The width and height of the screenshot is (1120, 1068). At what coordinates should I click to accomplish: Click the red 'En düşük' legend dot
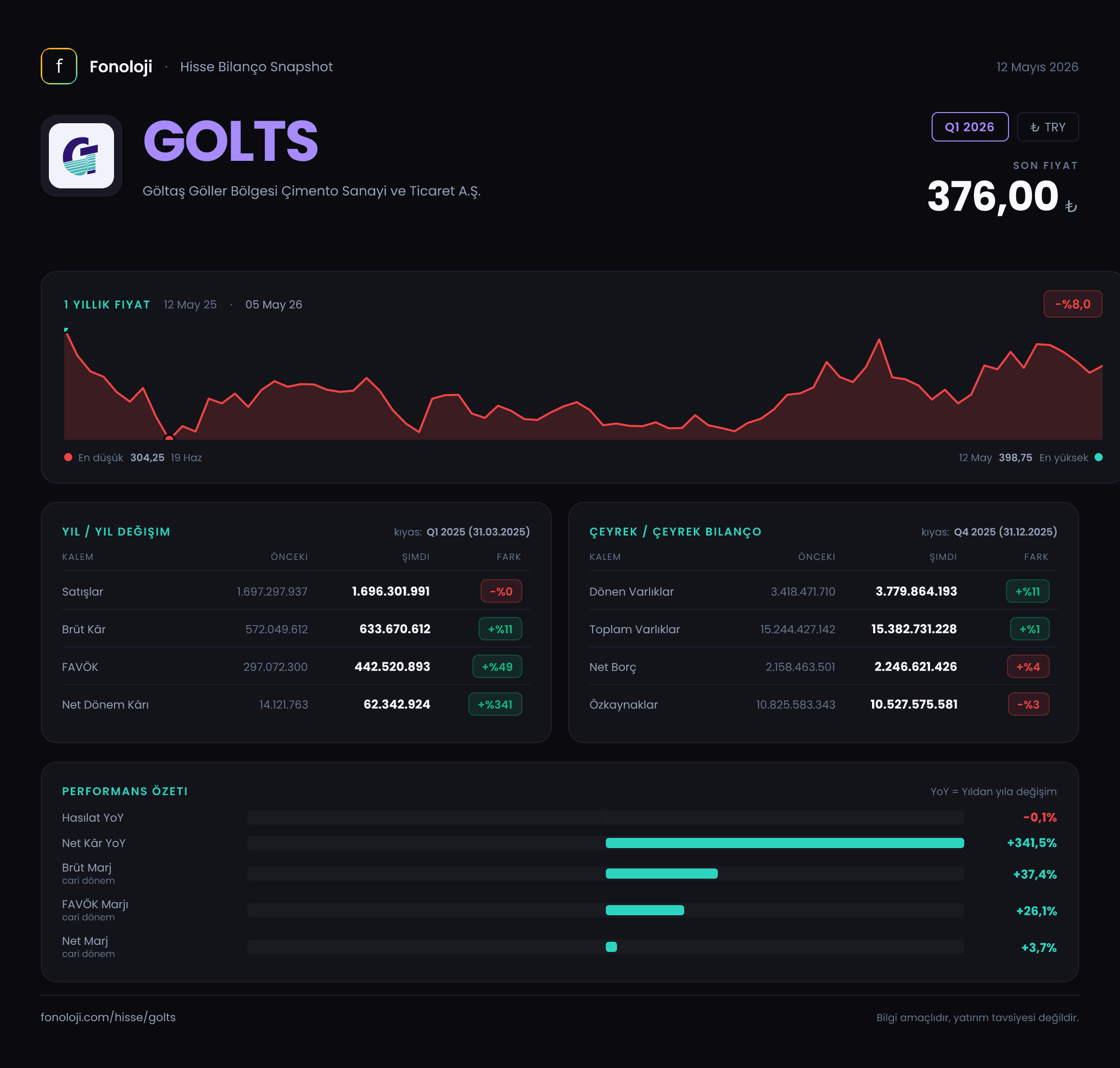pos(68,457)
